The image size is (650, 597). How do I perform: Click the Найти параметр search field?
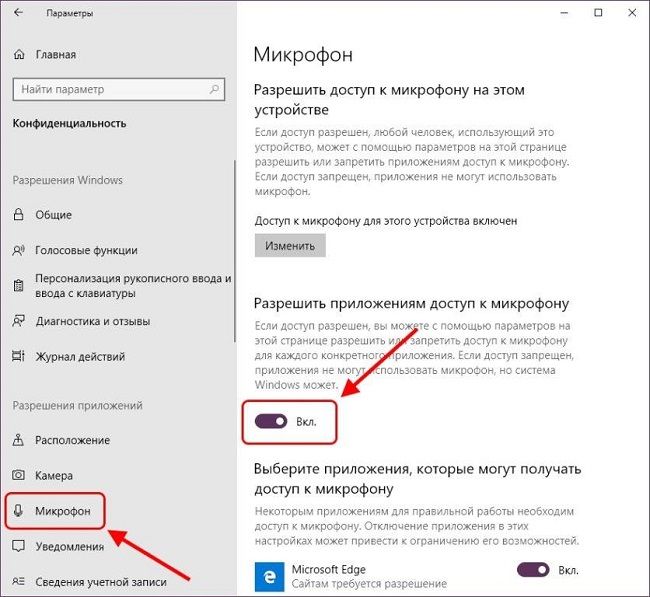tap(119, 89)
